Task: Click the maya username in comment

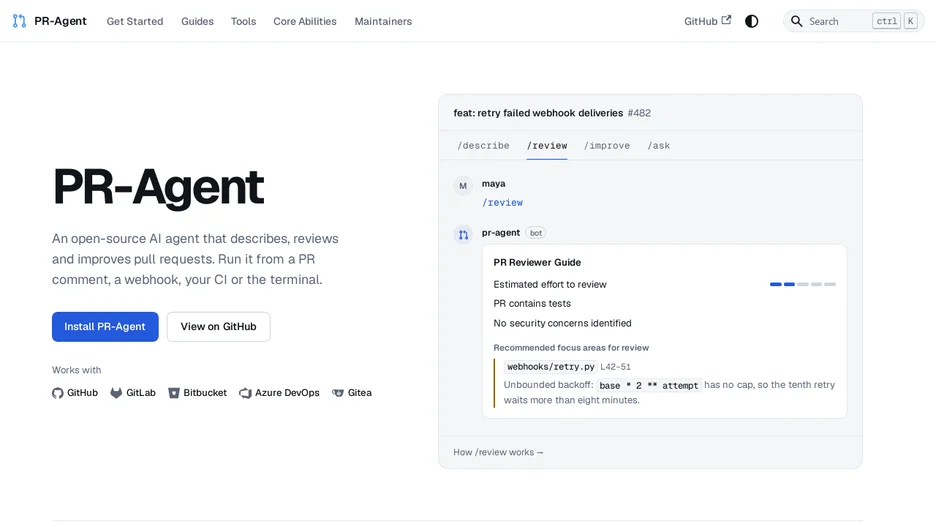Action: (x=494, y=184)
